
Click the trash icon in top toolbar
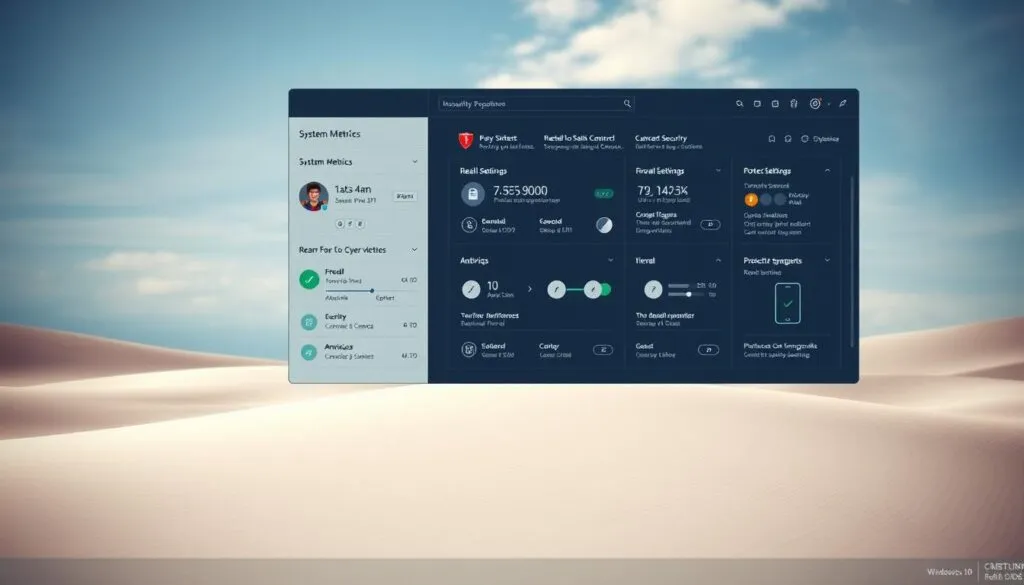point(793,103)
